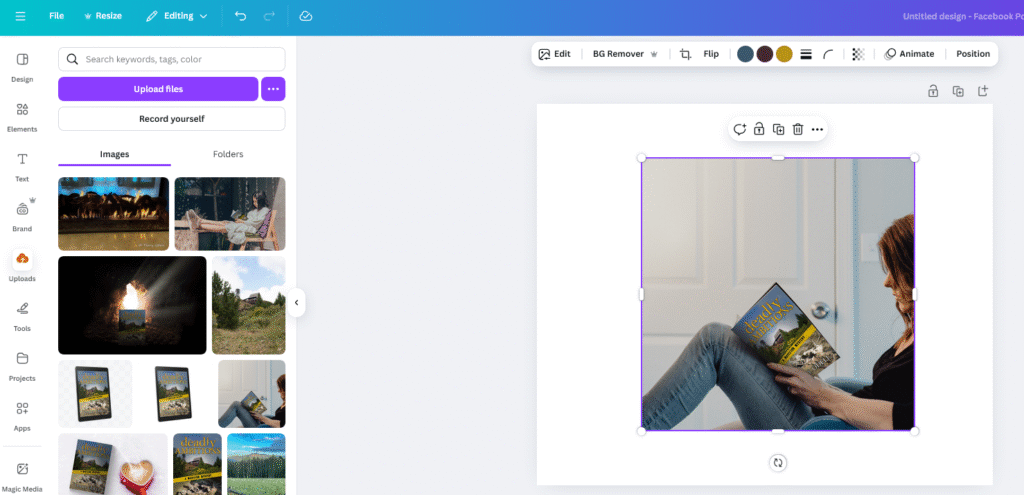Image resolution: width=1024 pixels, height=495 pixels.
Task: Select the corner rounding icon
Action: coord(828,54)
